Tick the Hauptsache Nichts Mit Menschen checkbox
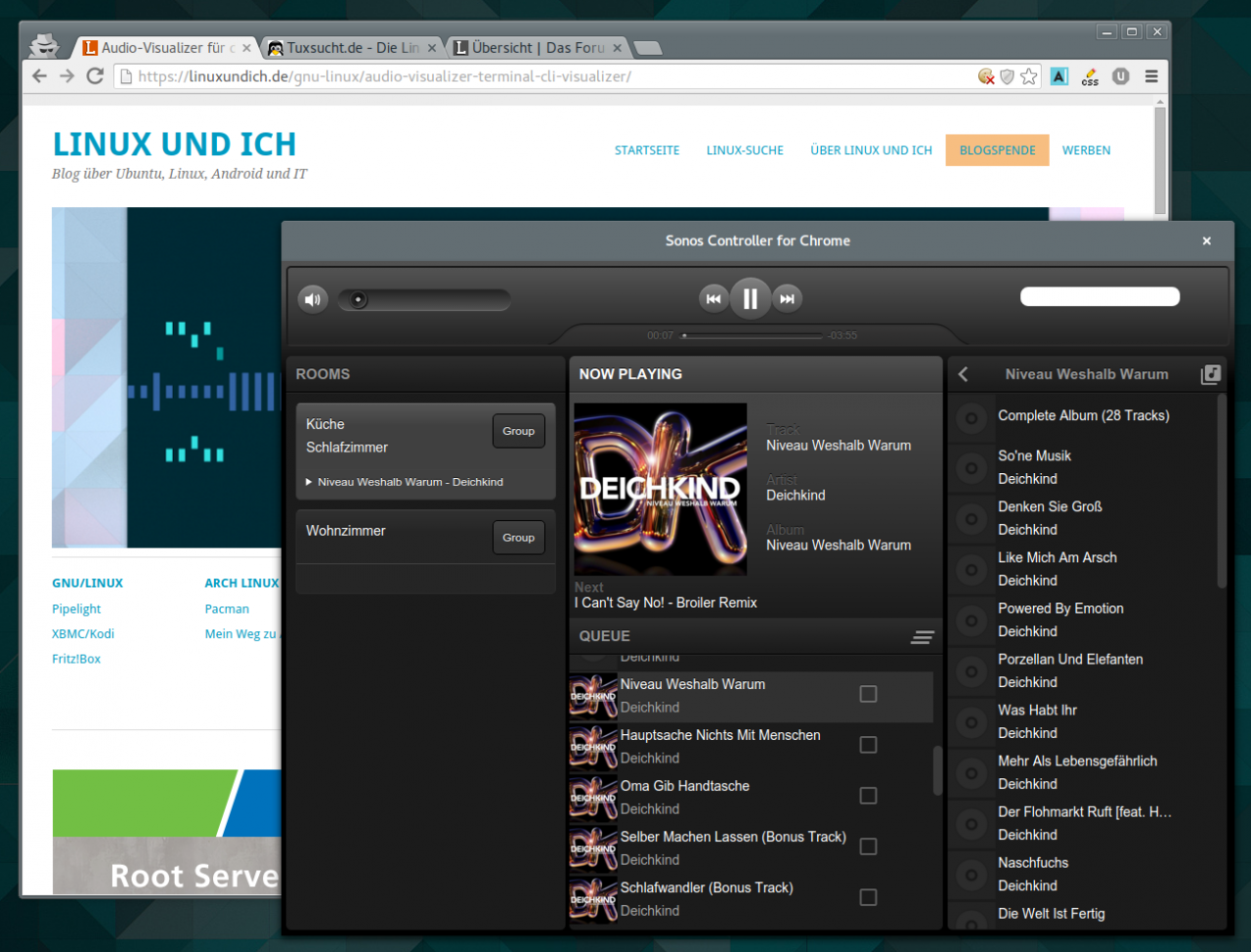 coord(868,745)
